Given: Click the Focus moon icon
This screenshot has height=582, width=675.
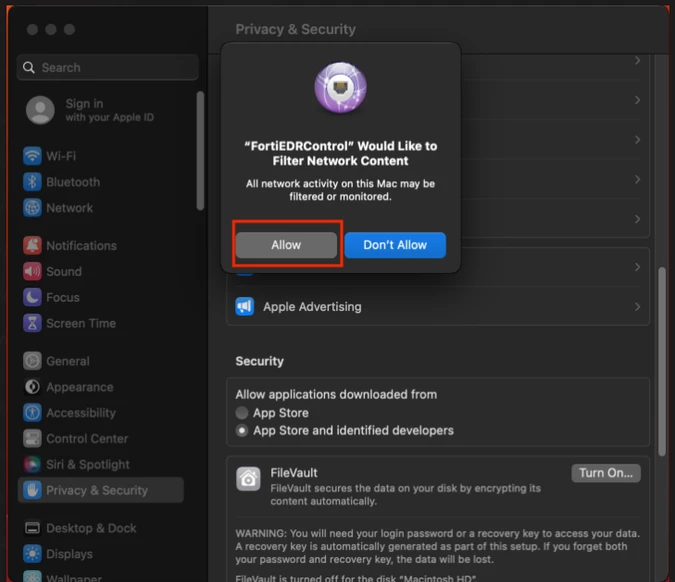Looking at the screenshot, I should pos(32,297).
